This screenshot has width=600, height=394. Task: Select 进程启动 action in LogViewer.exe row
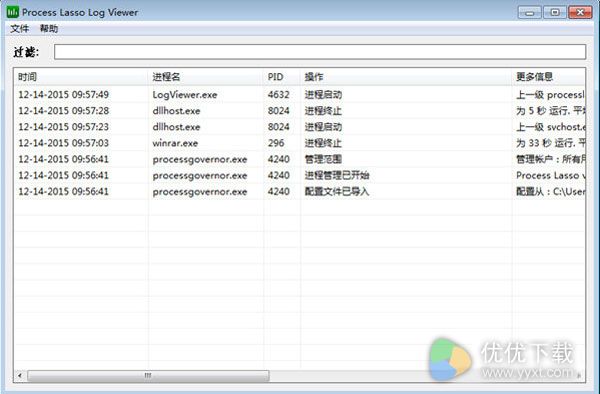[323, 94]
